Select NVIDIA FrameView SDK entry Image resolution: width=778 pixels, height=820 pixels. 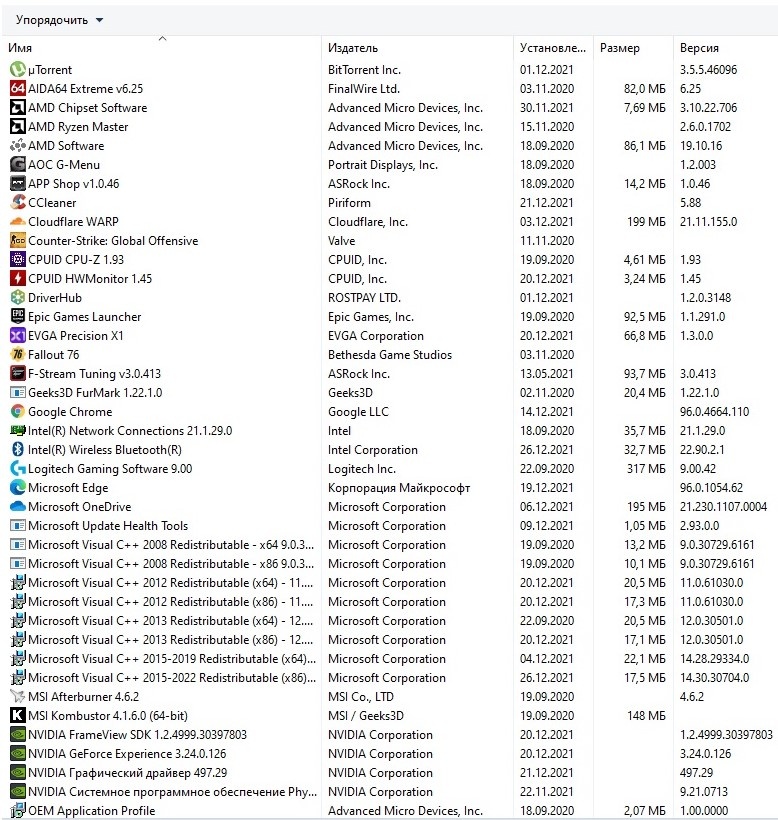tap(390, 735)
